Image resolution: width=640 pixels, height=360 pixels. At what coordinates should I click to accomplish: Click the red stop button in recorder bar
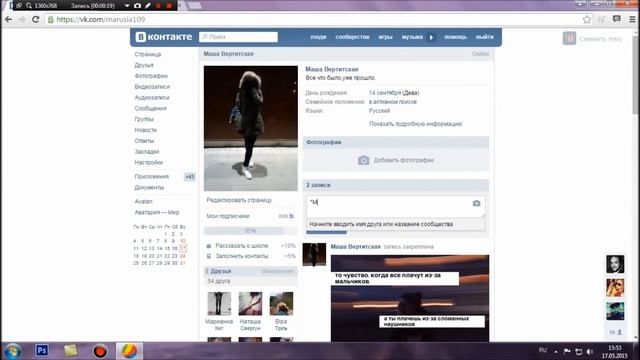click(169, 6)
